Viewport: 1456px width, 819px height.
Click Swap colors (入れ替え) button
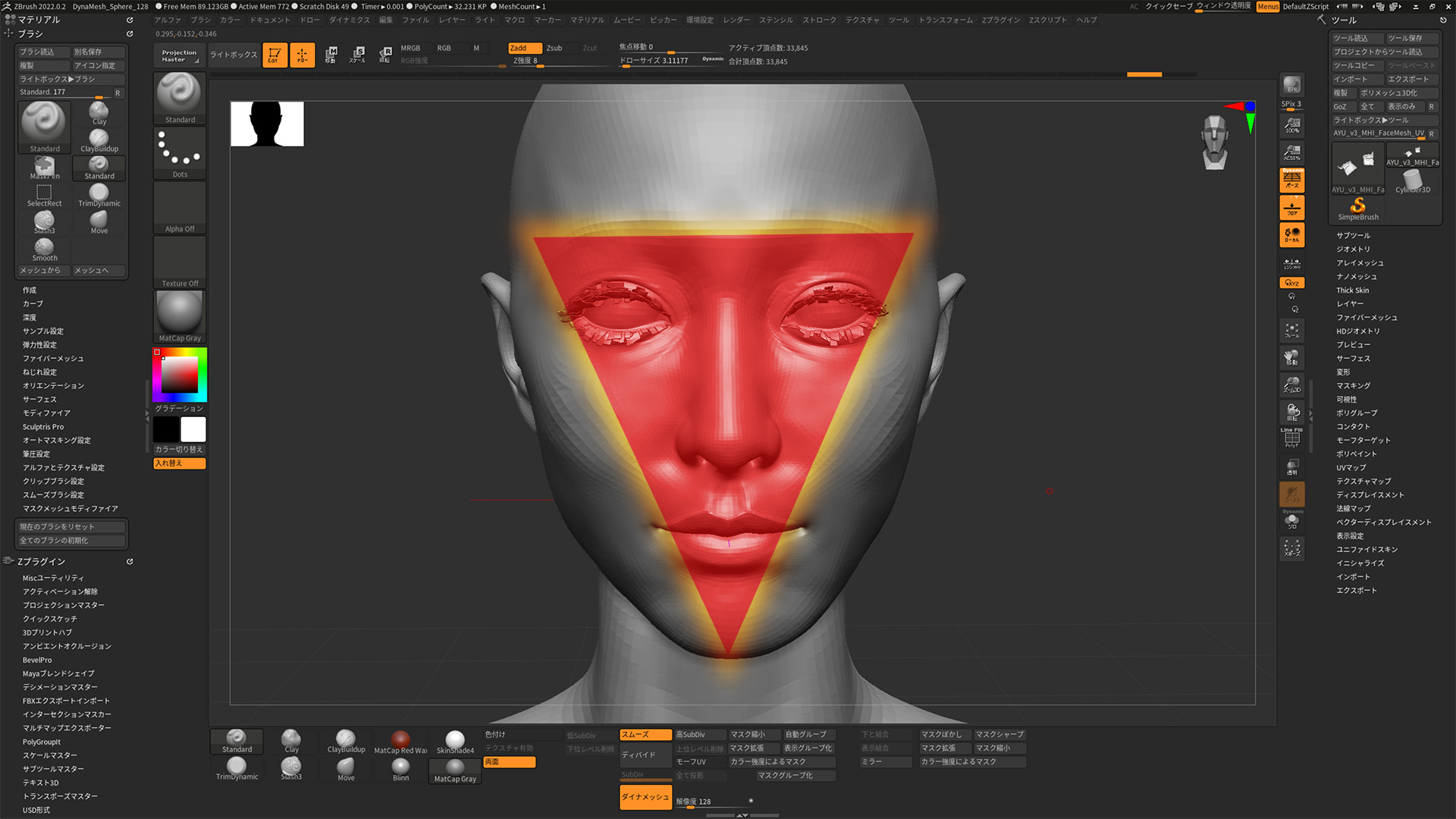pos(180,463)
